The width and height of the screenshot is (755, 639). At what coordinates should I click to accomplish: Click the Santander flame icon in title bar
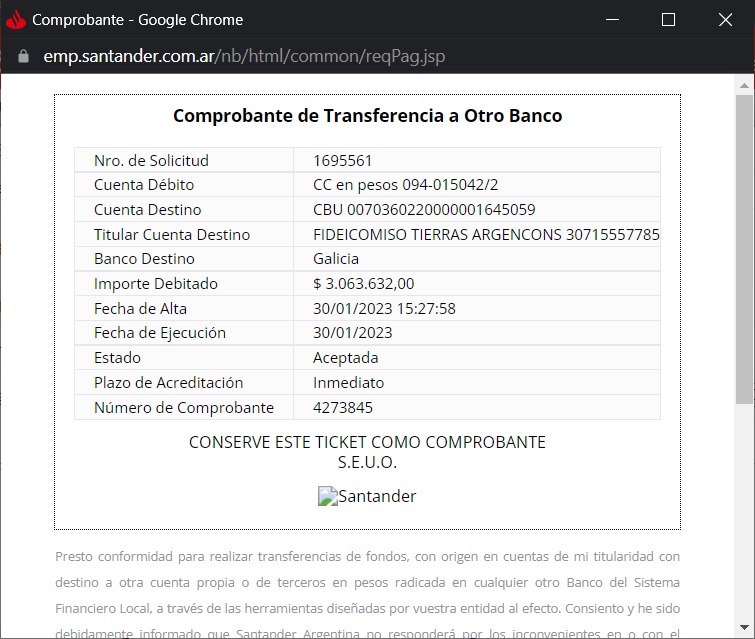coord(16,20)
